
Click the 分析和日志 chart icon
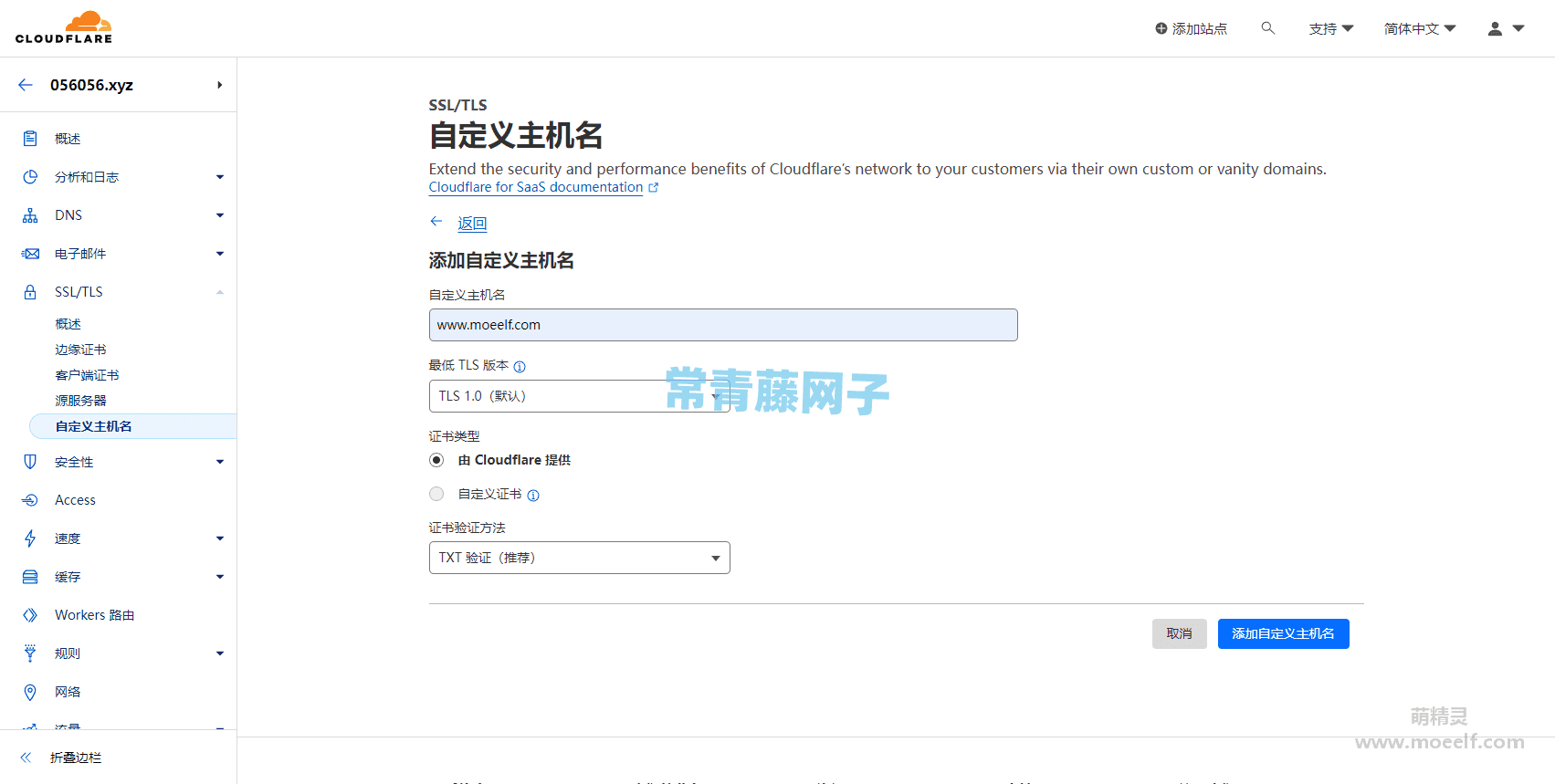30,177
